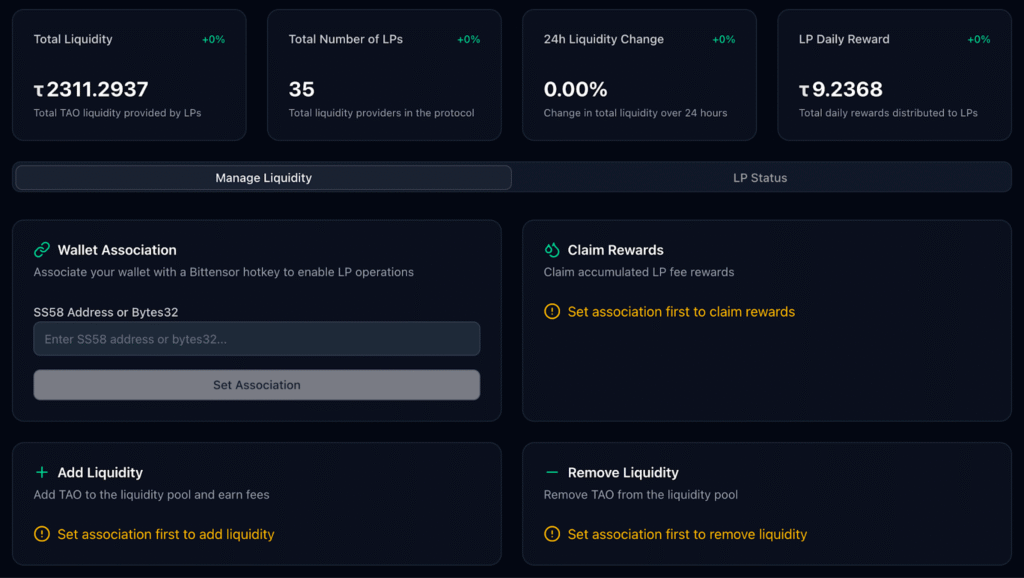This screenshot has height=578, width=1024.
Task: Click the TAO symbol before 2311.2937
Action: (x=39, y=90)
